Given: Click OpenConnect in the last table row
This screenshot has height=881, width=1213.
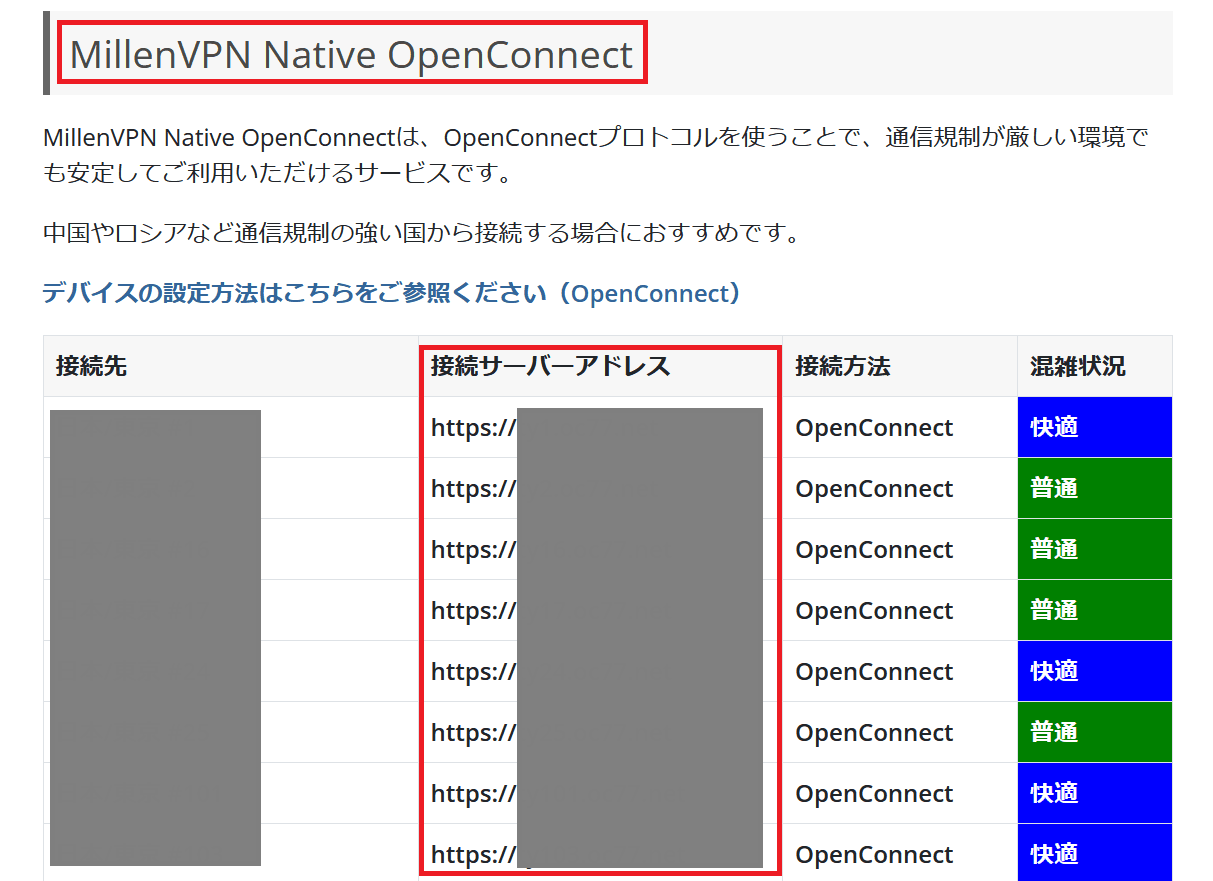Looking at the screenshot, I should point(874,854).
